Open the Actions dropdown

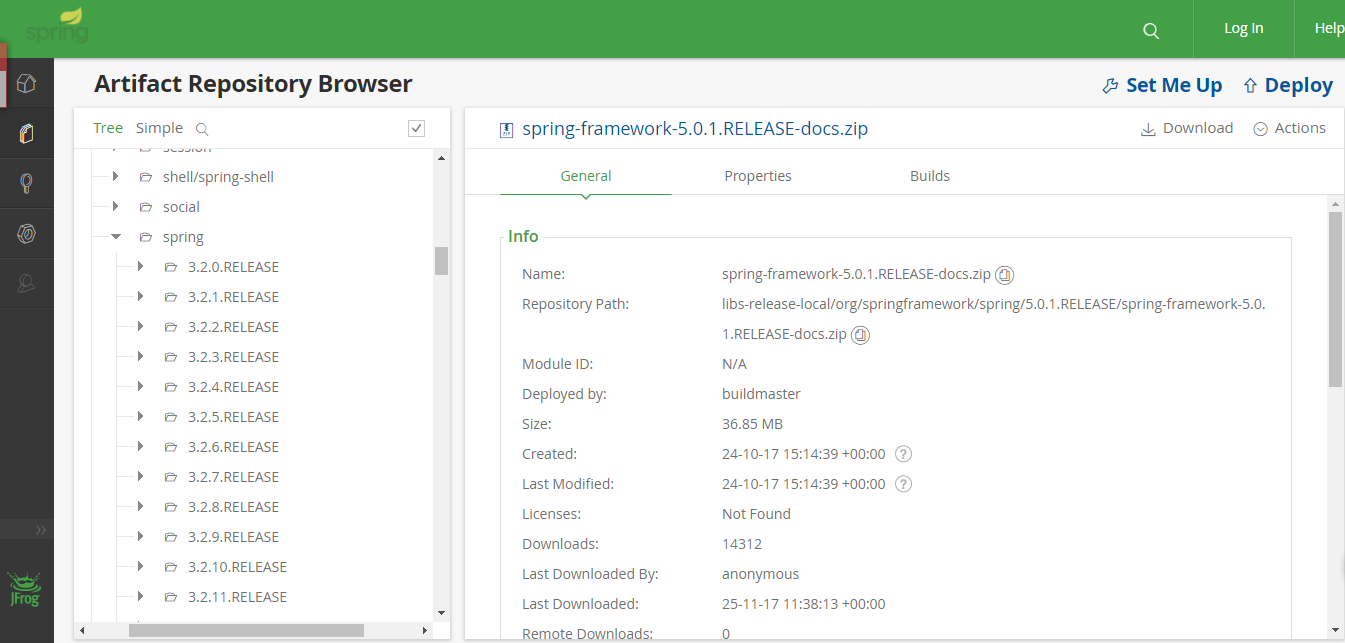point(1289,128)
